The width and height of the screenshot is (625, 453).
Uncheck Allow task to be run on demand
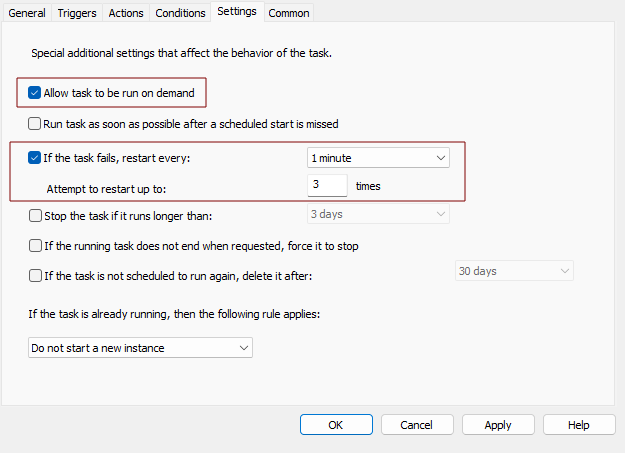[x=35, y=93]
